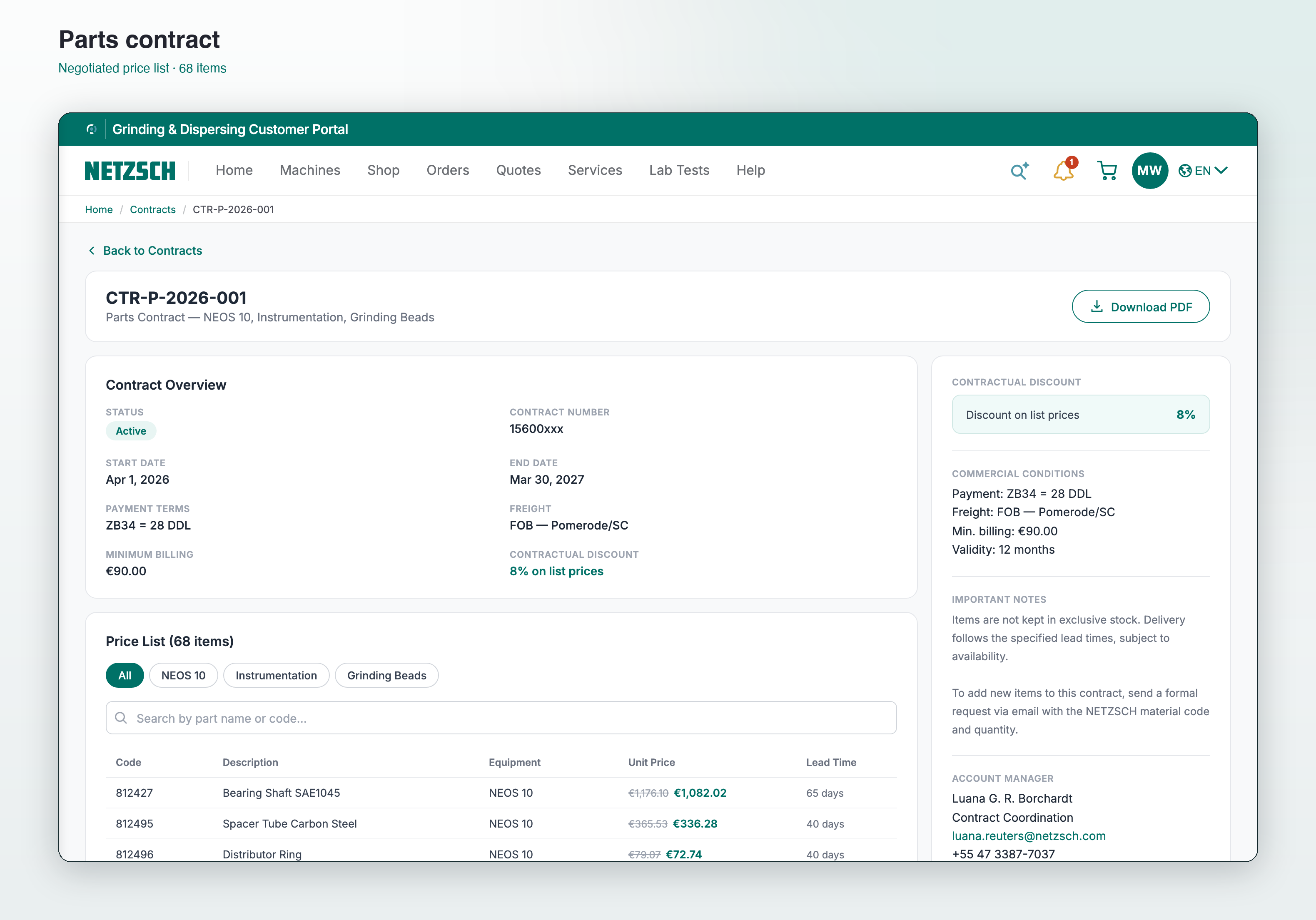1316x920 pixels.
Task: Click the Code column header
Action: pos(128,763)
